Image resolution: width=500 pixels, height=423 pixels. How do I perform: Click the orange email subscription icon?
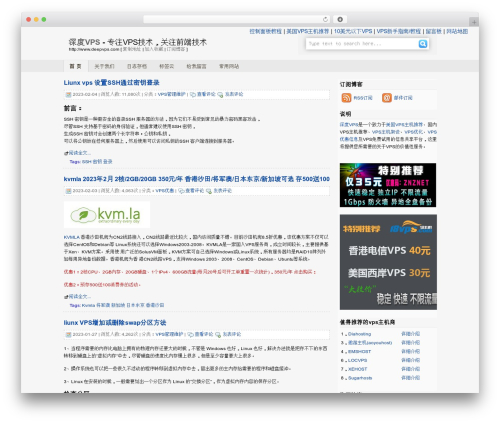click(387, 98)
